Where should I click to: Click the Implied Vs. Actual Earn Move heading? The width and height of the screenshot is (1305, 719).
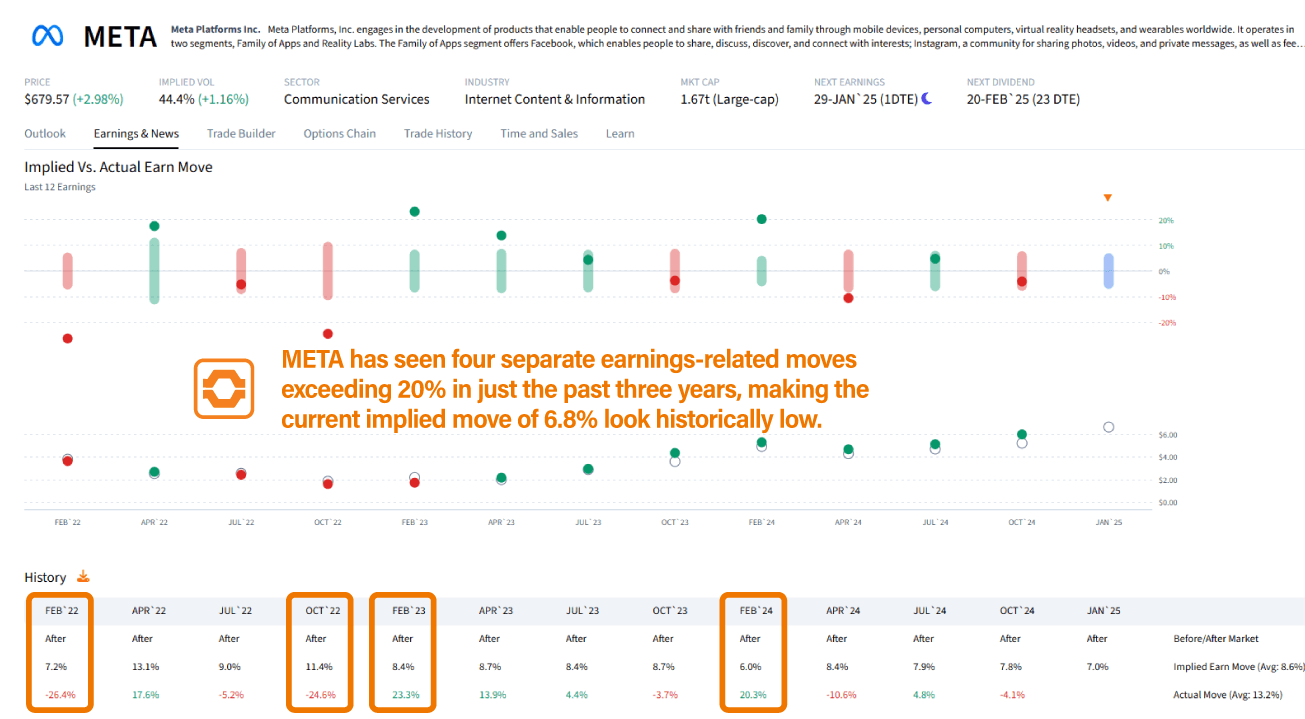118,167
